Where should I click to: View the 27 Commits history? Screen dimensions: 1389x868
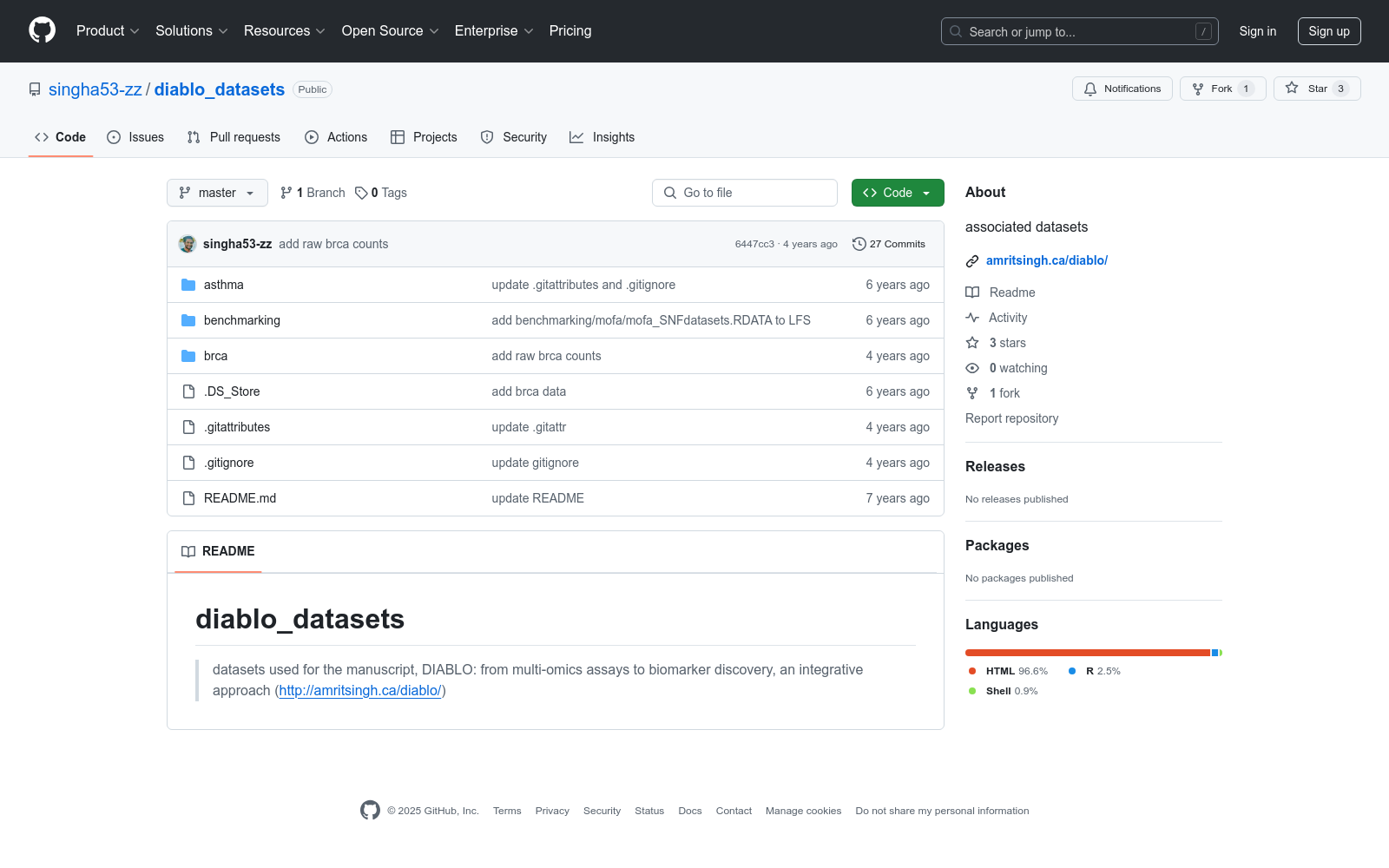pyautogui.click(x=889, y=244)
